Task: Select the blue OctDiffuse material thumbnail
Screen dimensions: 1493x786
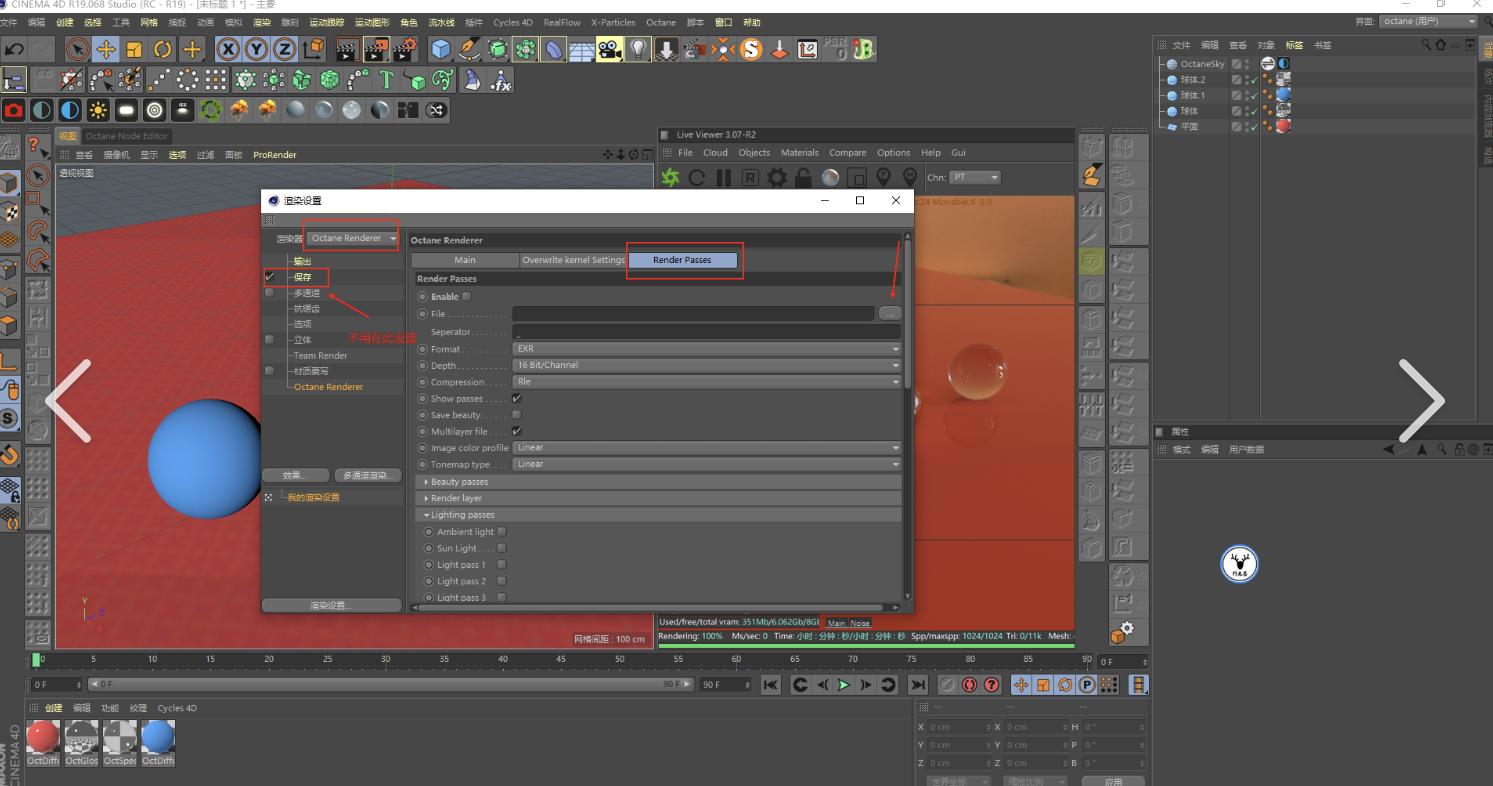Action: point(157,739)
